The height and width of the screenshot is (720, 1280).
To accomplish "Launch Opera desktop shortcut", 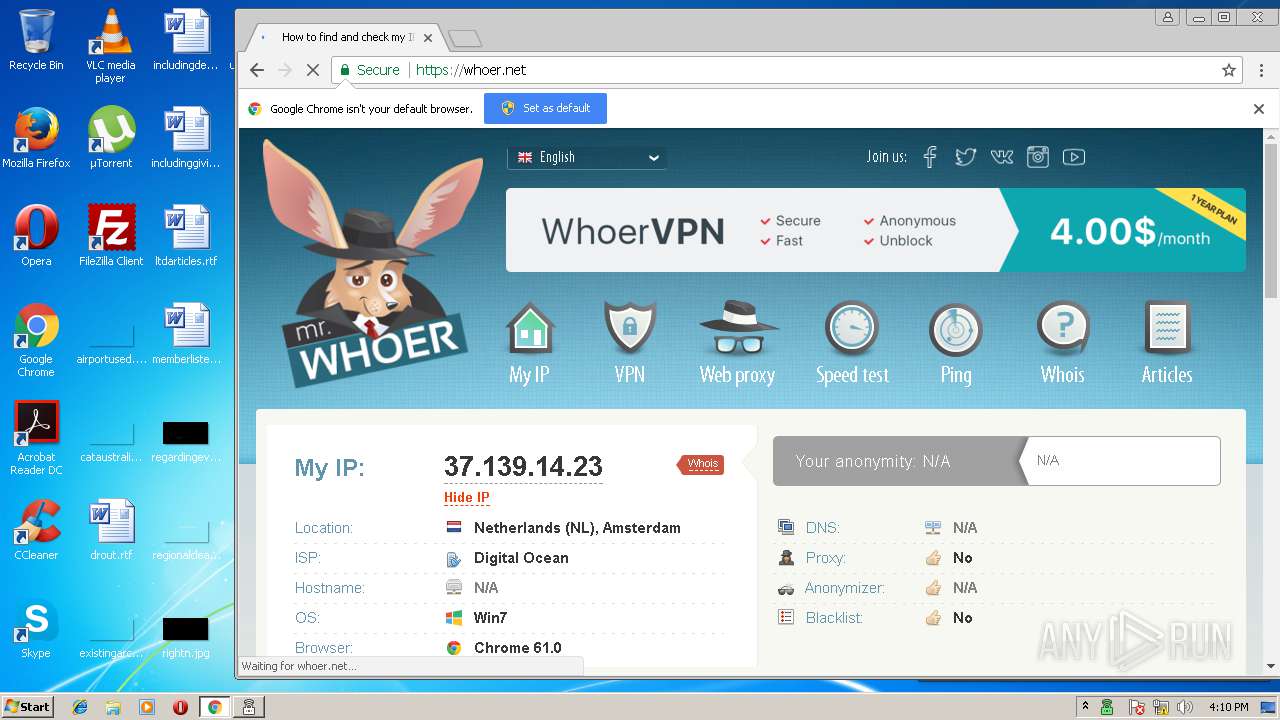I will [36, 235].
